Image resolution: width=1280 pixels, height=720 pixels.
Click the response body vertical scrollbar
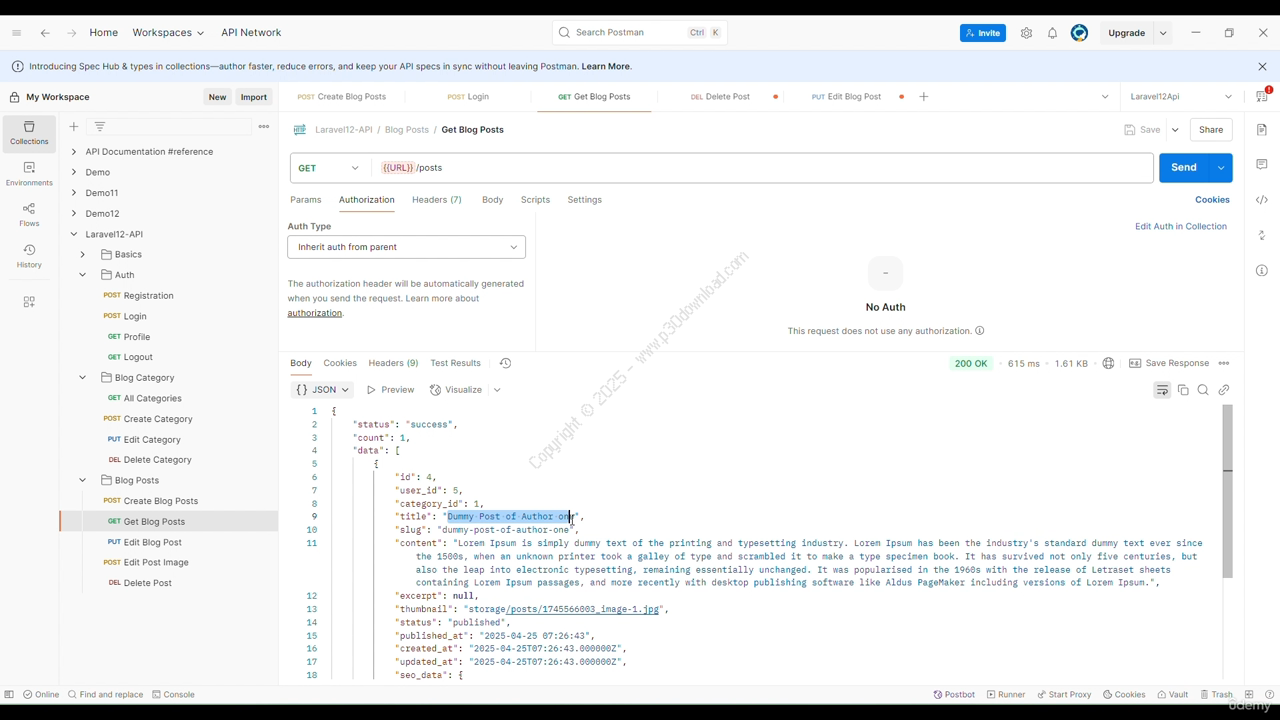click(1227, 492)
